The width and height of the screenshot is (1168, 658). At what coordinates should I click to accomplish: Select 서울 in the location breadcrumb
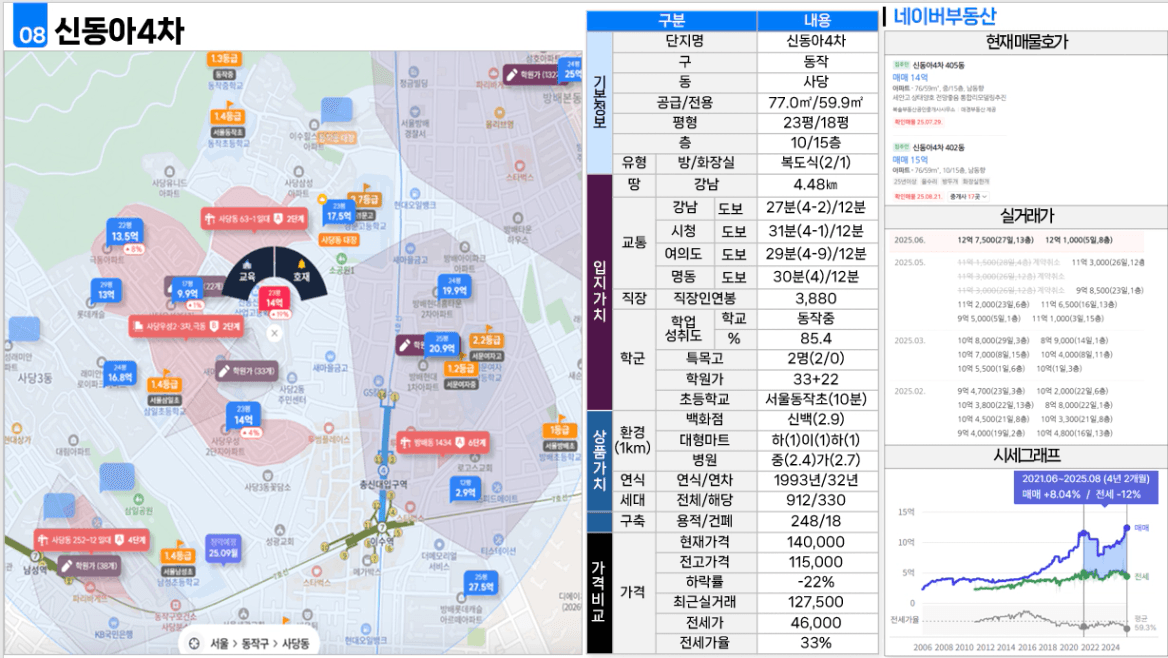coord(219,643)
